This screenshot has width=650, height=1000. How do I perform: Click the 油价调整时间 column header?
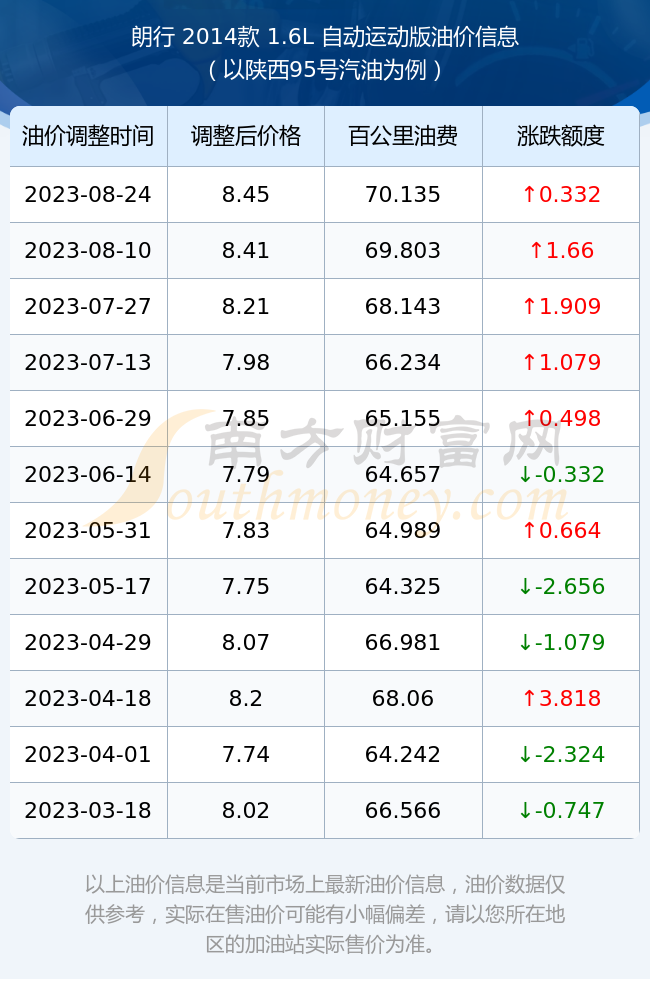click(88, 136)
